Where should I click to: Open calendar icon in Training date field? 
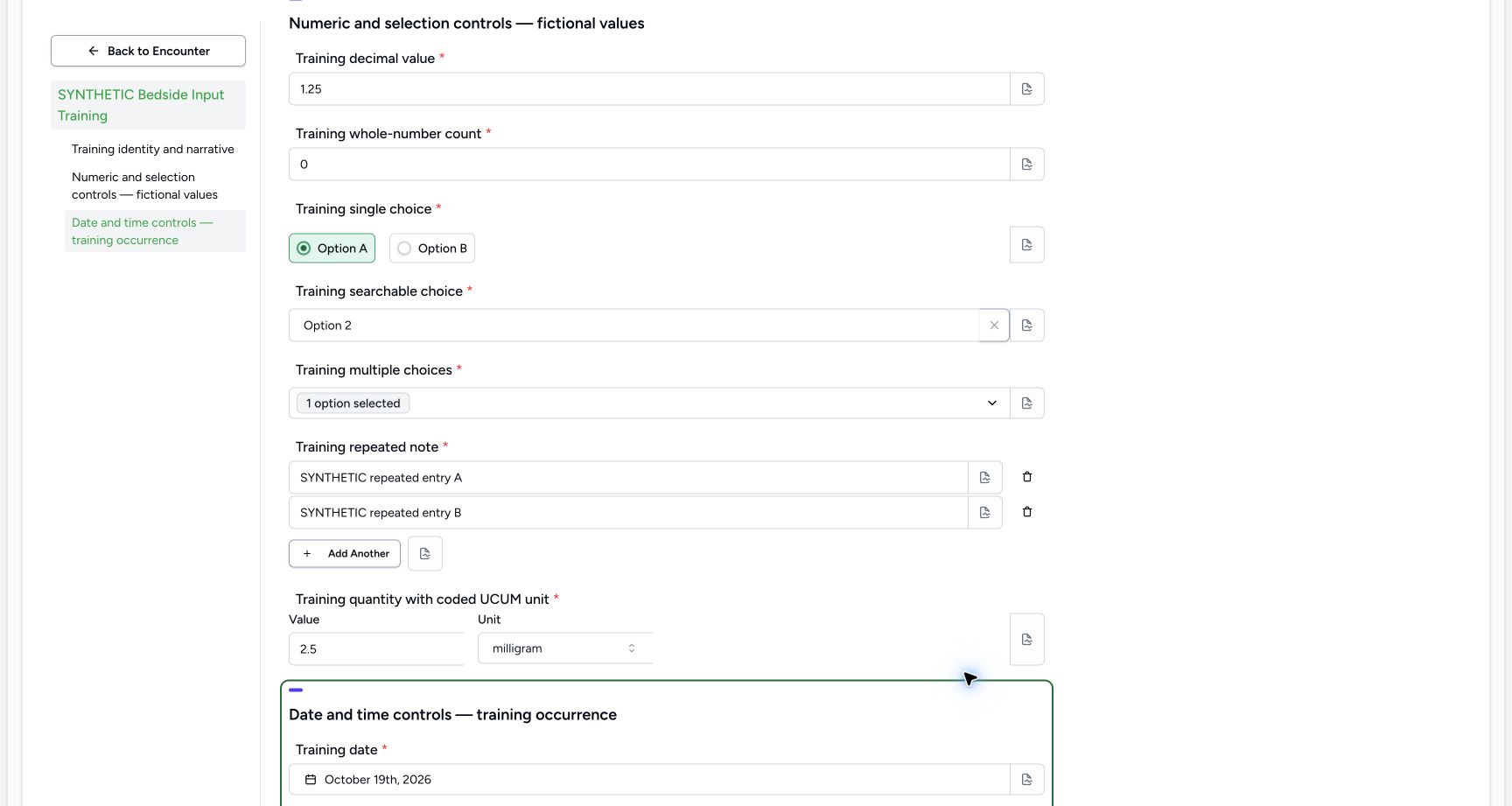pyautogui.click(x=311, y=780)
